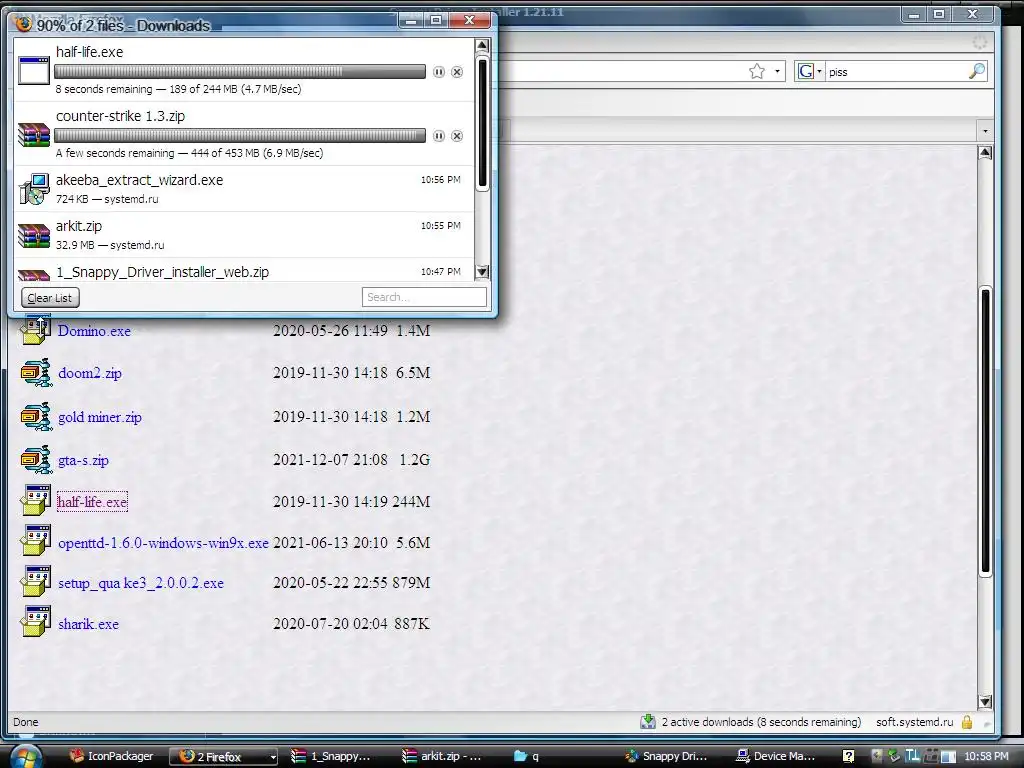The image size is (1024, 768).
Task: Switch to arkit.zip taskbar window
Action: click(x=442, y=756)
